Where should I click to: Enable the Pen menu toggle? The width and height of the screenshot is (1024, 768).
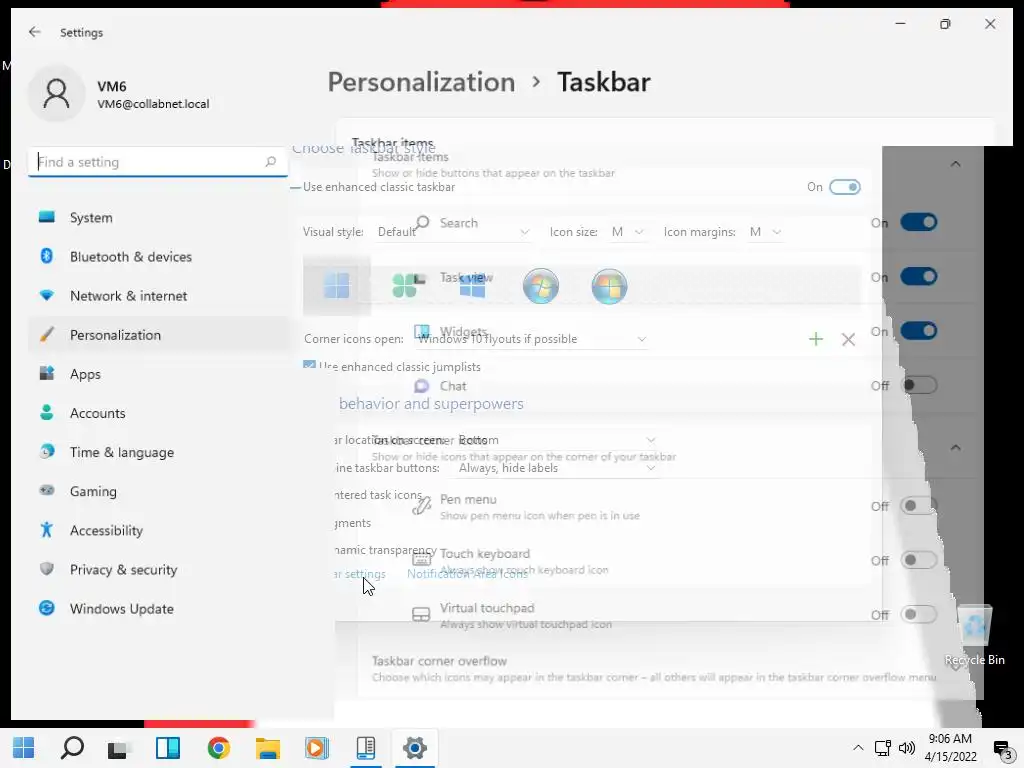coord(919,505)
